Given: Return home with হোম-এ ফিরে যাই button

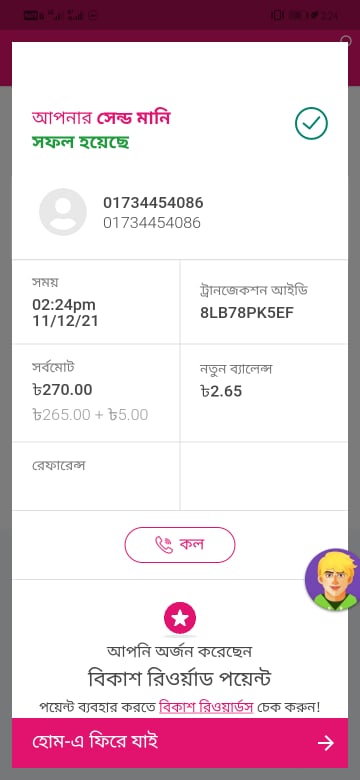Looking at the screenshot, I should (x=180, y=743).
